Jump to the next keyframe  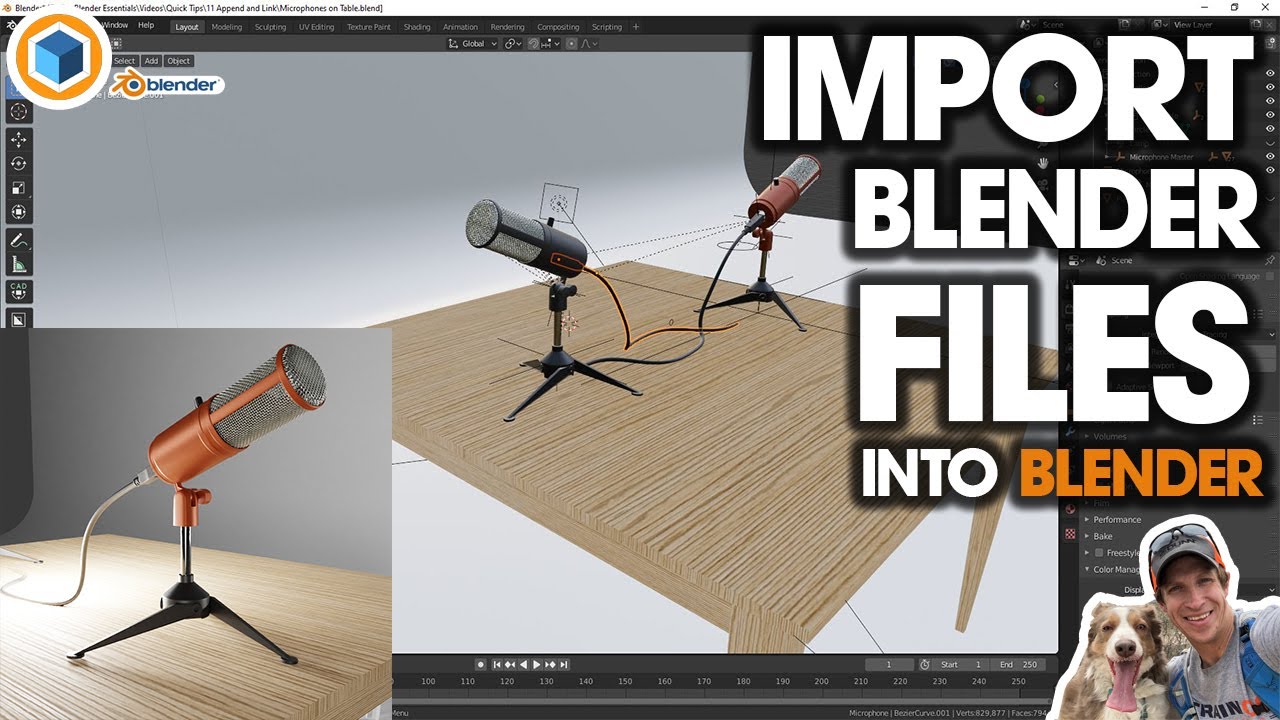coord(550,664)
